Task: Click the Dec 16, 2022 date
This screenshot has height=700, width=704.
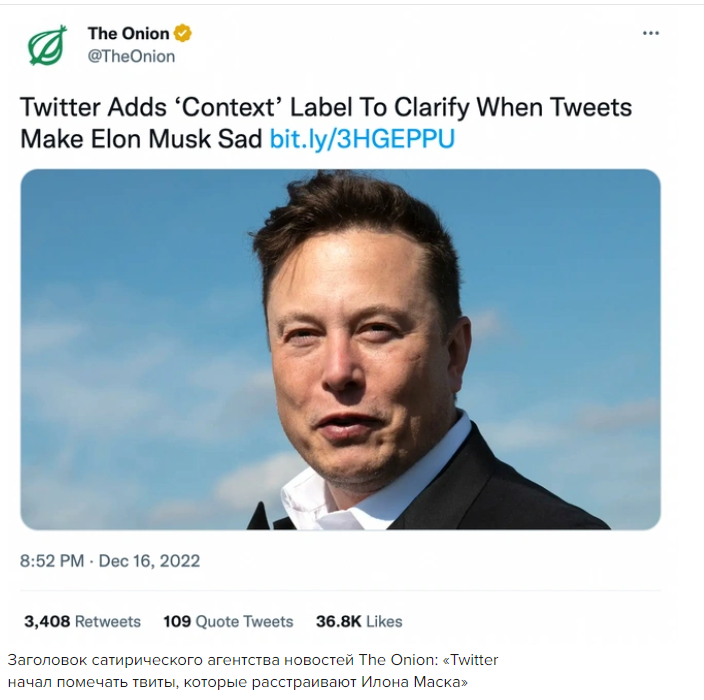Action: click(x=151, y=561)
